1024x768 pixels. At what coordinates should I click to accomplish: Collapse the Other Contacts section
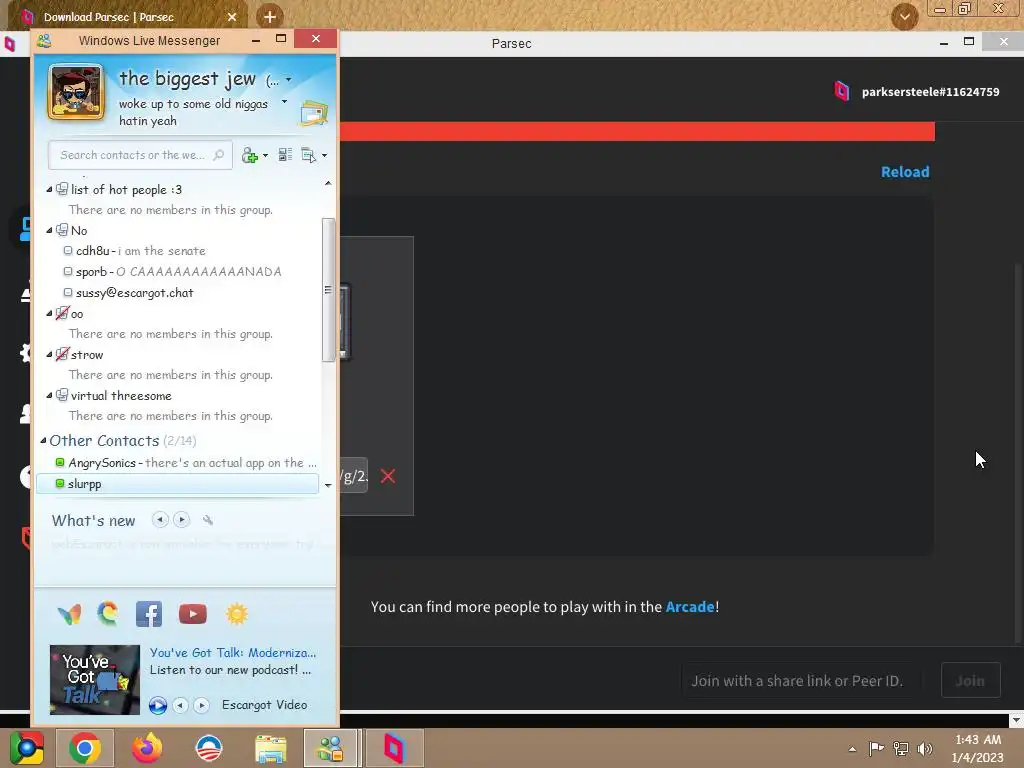pos(43,440)
